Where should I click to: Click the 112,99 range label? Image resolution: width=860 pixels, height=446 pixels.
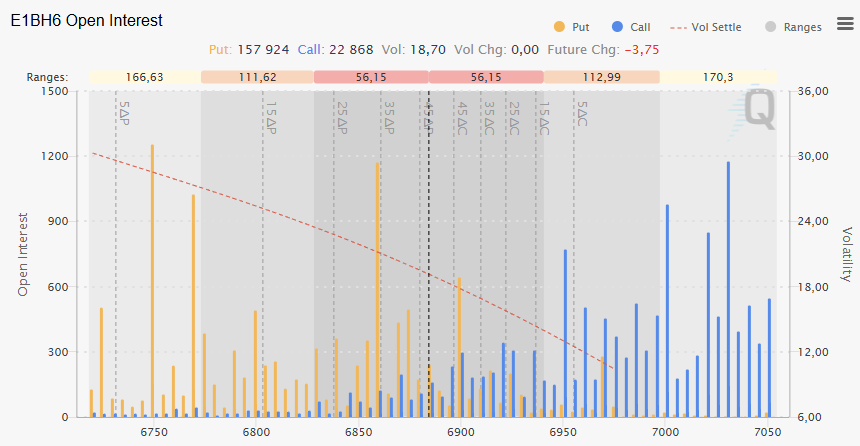click(x=601, y=77)
